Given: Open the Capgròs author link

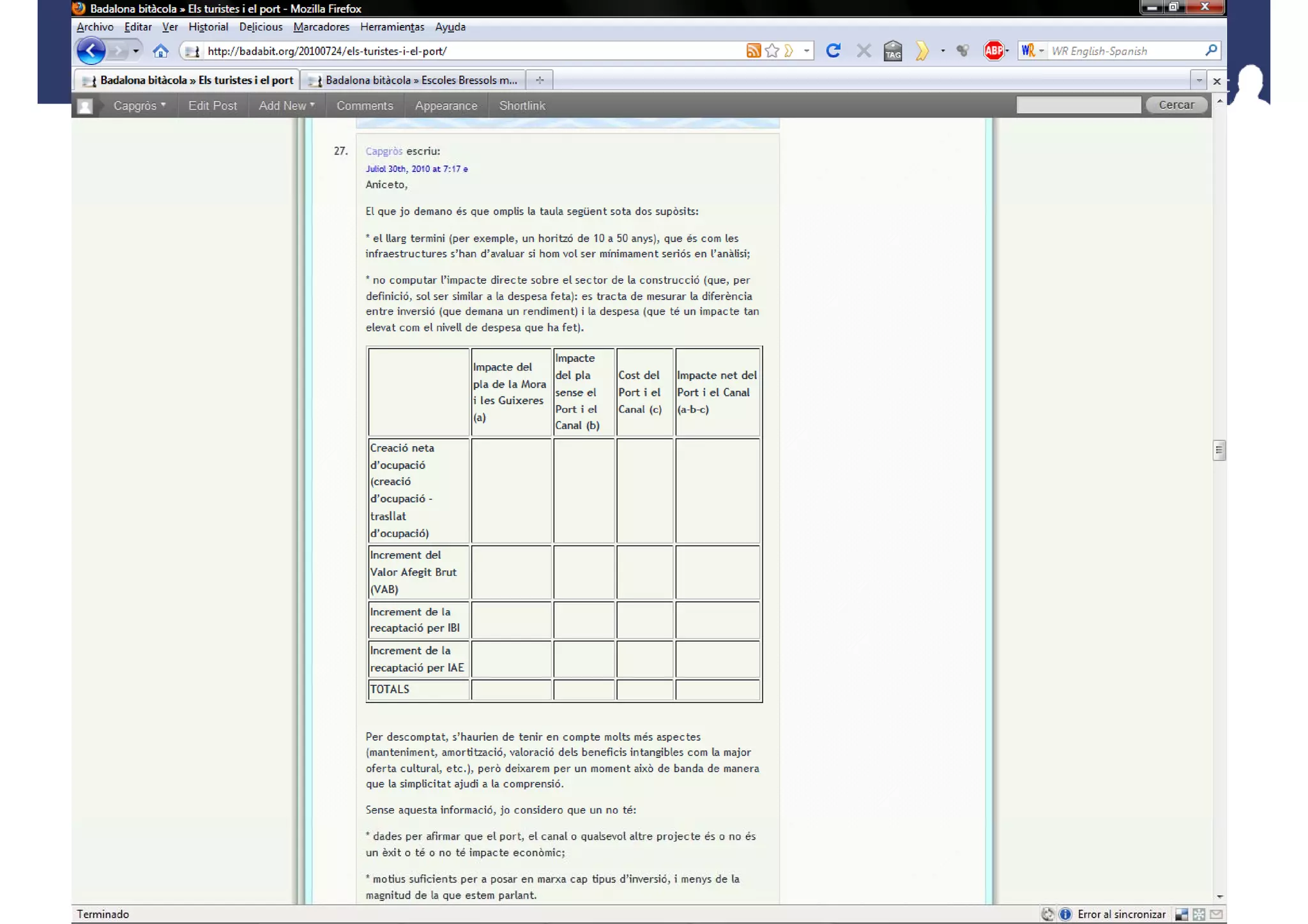Looking at the screenshot, I should [384, 151].
